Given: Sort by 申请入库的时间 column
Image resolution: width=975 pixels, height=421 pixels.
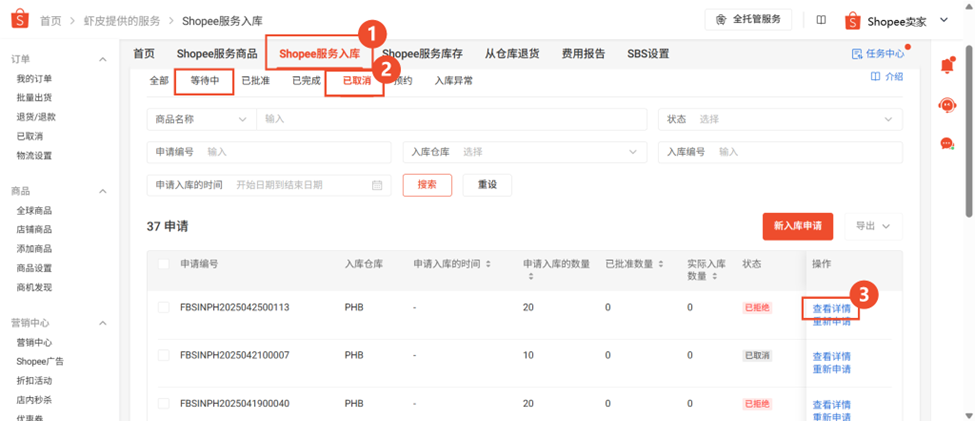Looking at the screenshot, I should (488, 264).
